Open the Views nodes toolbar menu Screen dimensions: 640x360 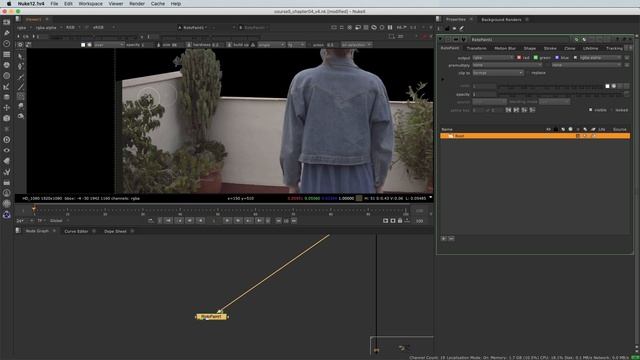point(7,150)
